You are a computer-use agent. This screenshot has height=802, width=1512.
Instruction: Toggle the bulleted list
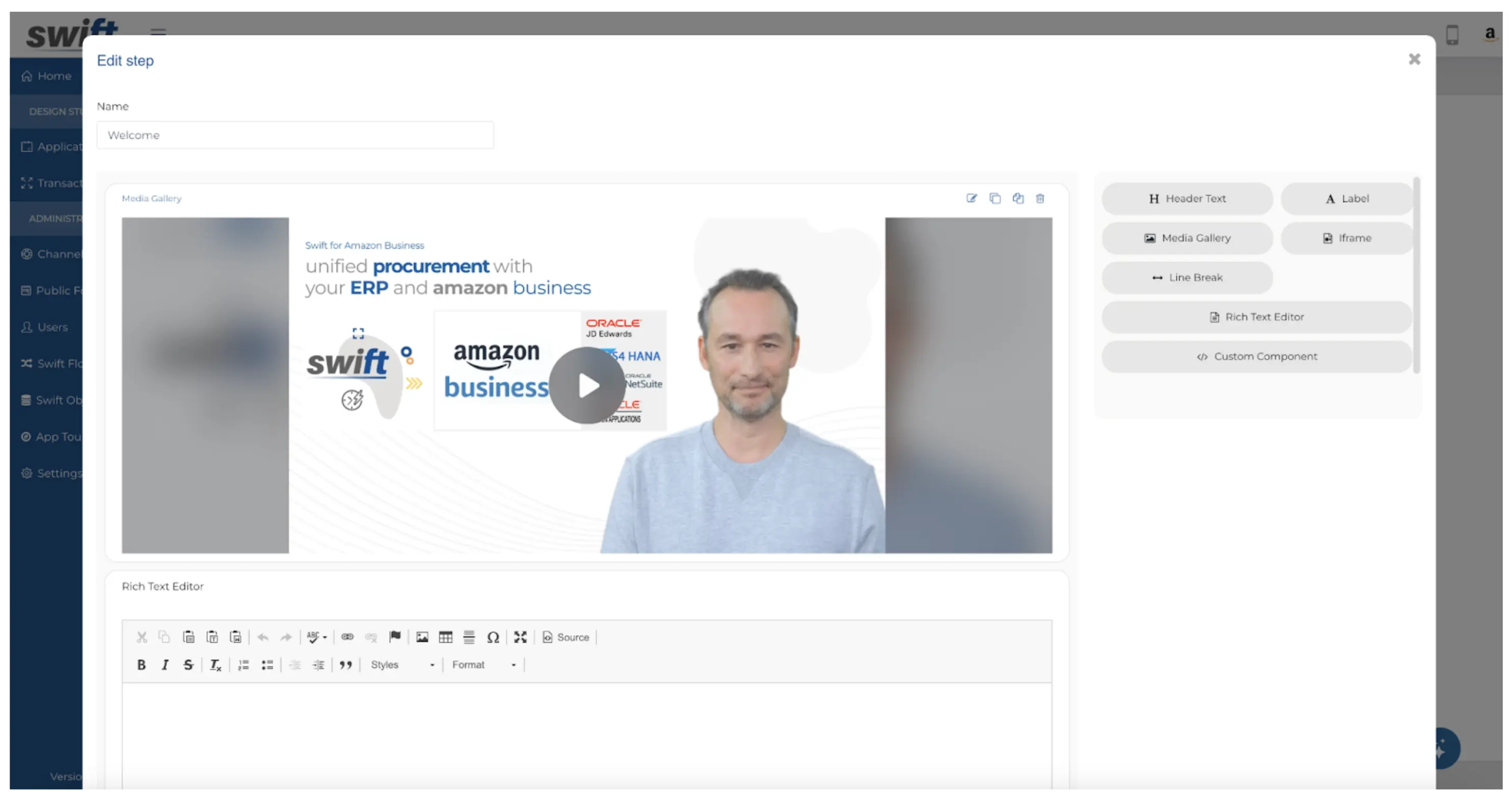pos(267,664)
